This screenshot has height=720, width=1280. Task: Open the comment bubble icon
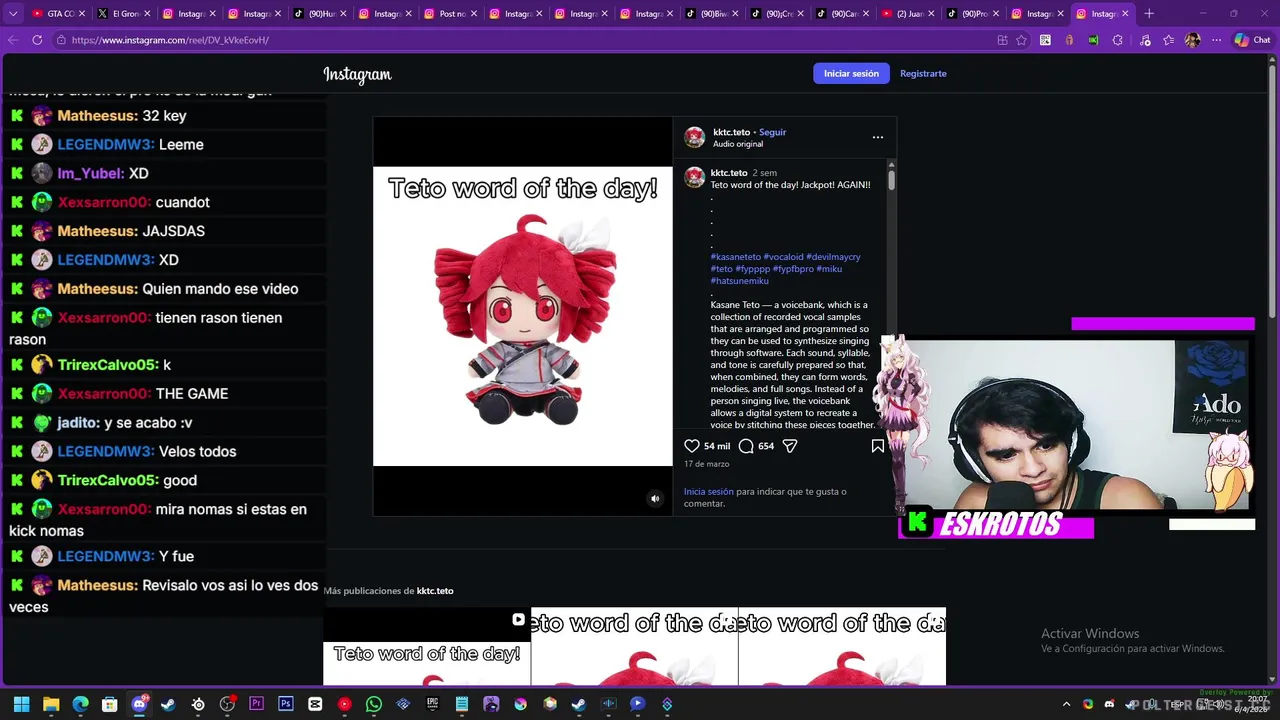coord(746,446)
